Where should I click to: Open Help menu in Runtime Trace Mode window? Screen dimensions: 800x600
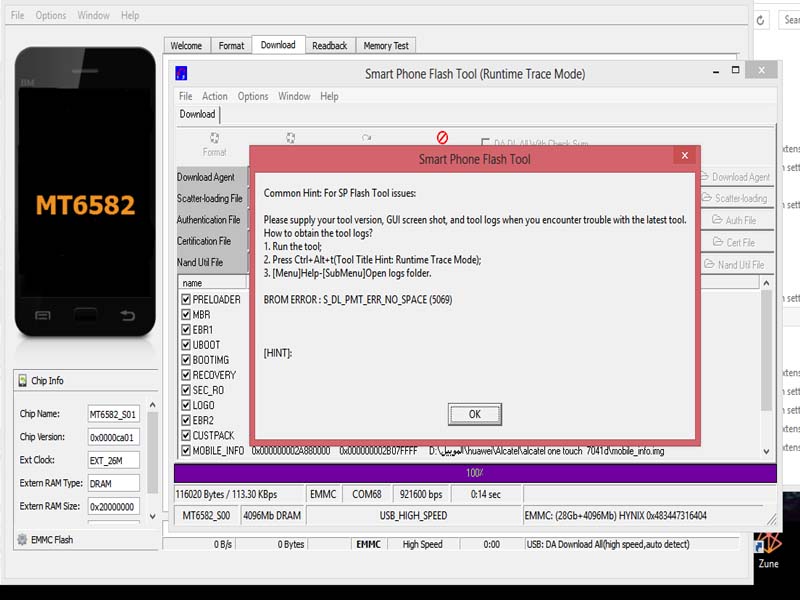[329, 96]
